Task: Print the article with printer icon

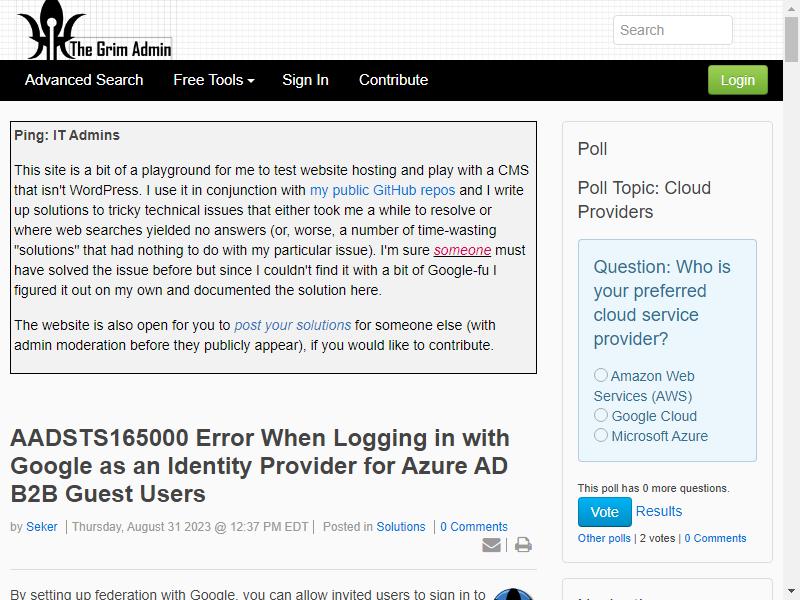Action: pos(523,545)
